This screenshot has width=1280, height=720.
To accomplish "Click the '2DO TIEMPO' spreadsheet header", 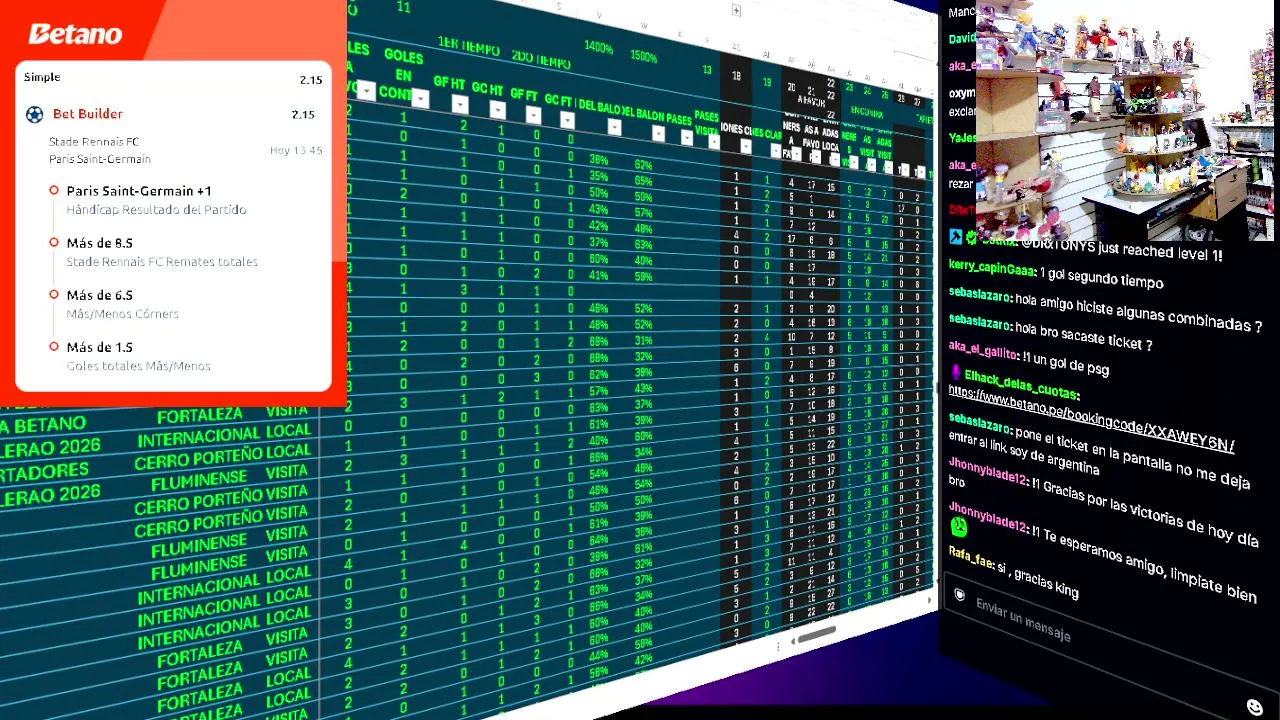I will pyautogui.click(x=541, y=60).
